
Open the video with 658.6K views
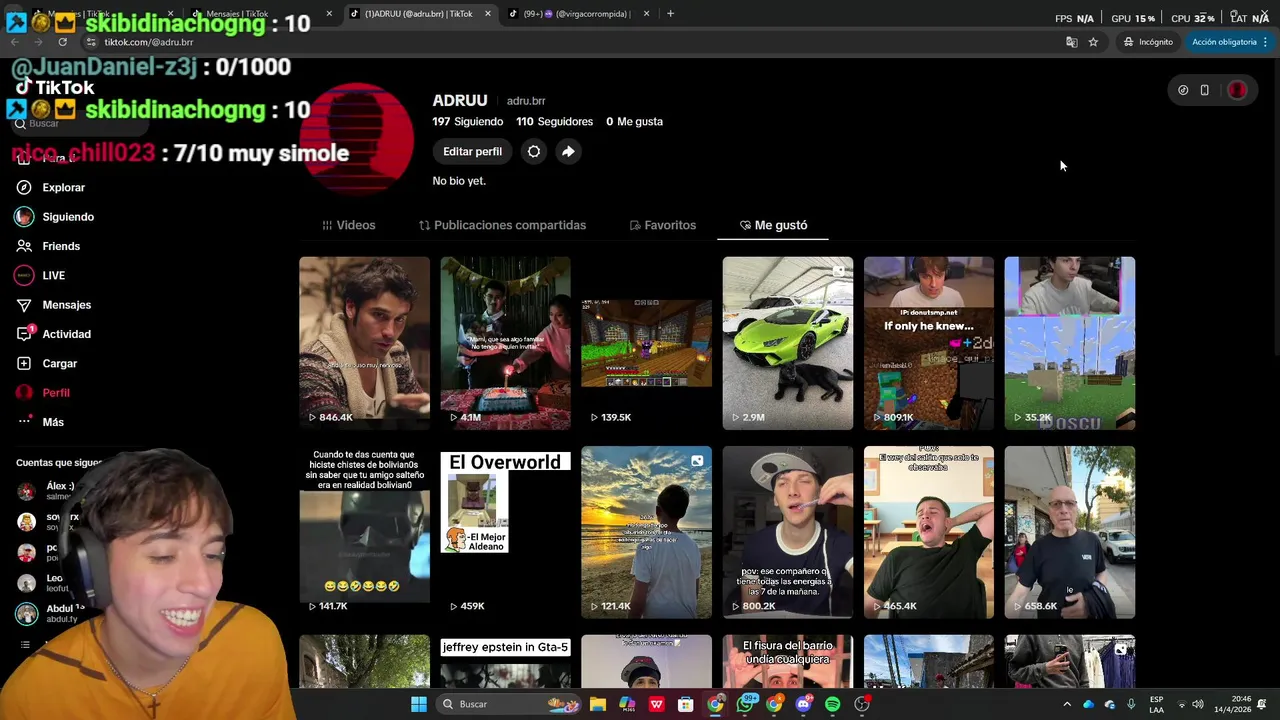click(x=1070, y=532)
